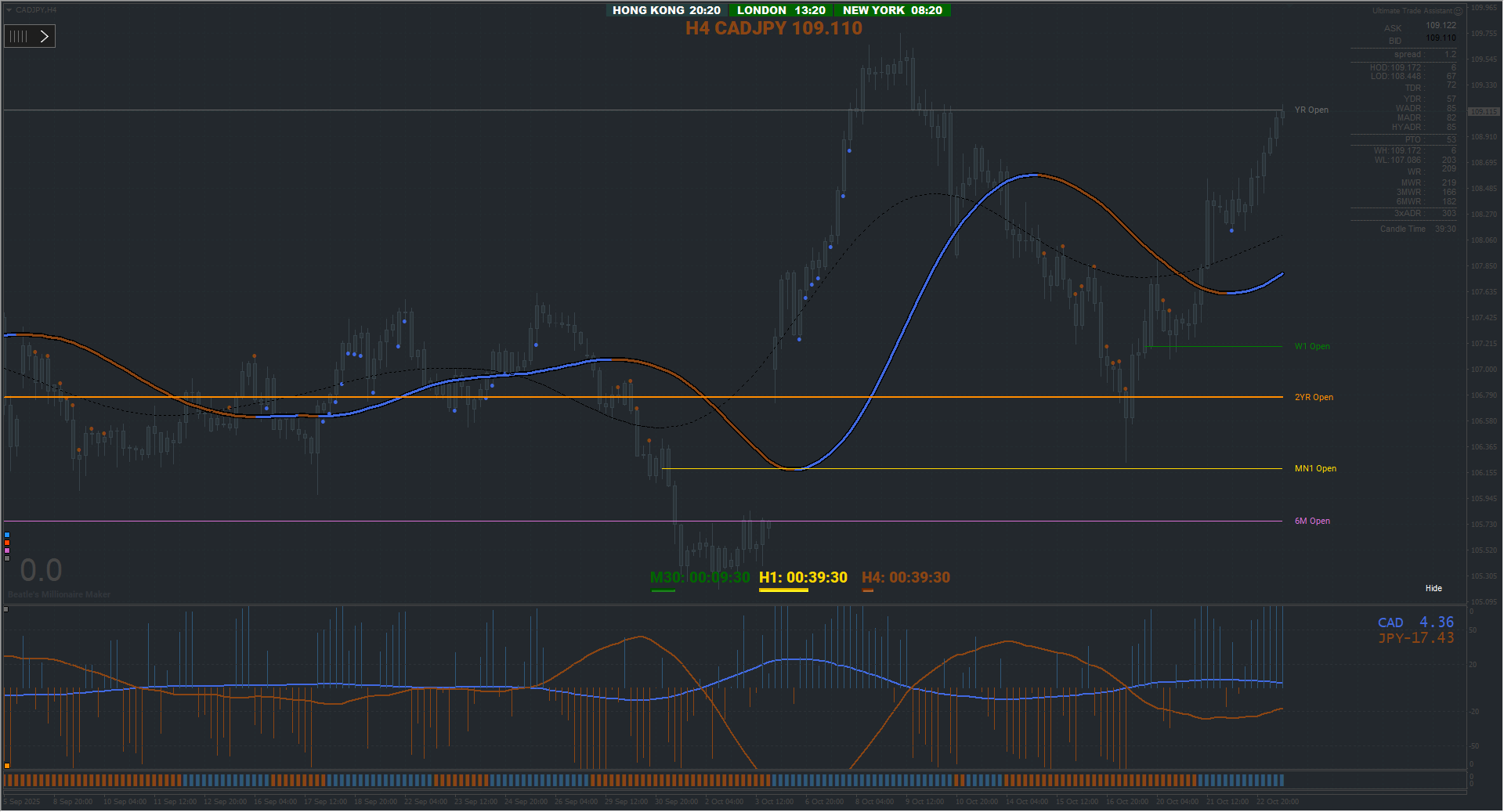1504x812 pixels.
Task: Click the orange-blue trend color bar strip
Action: [644, 780]
